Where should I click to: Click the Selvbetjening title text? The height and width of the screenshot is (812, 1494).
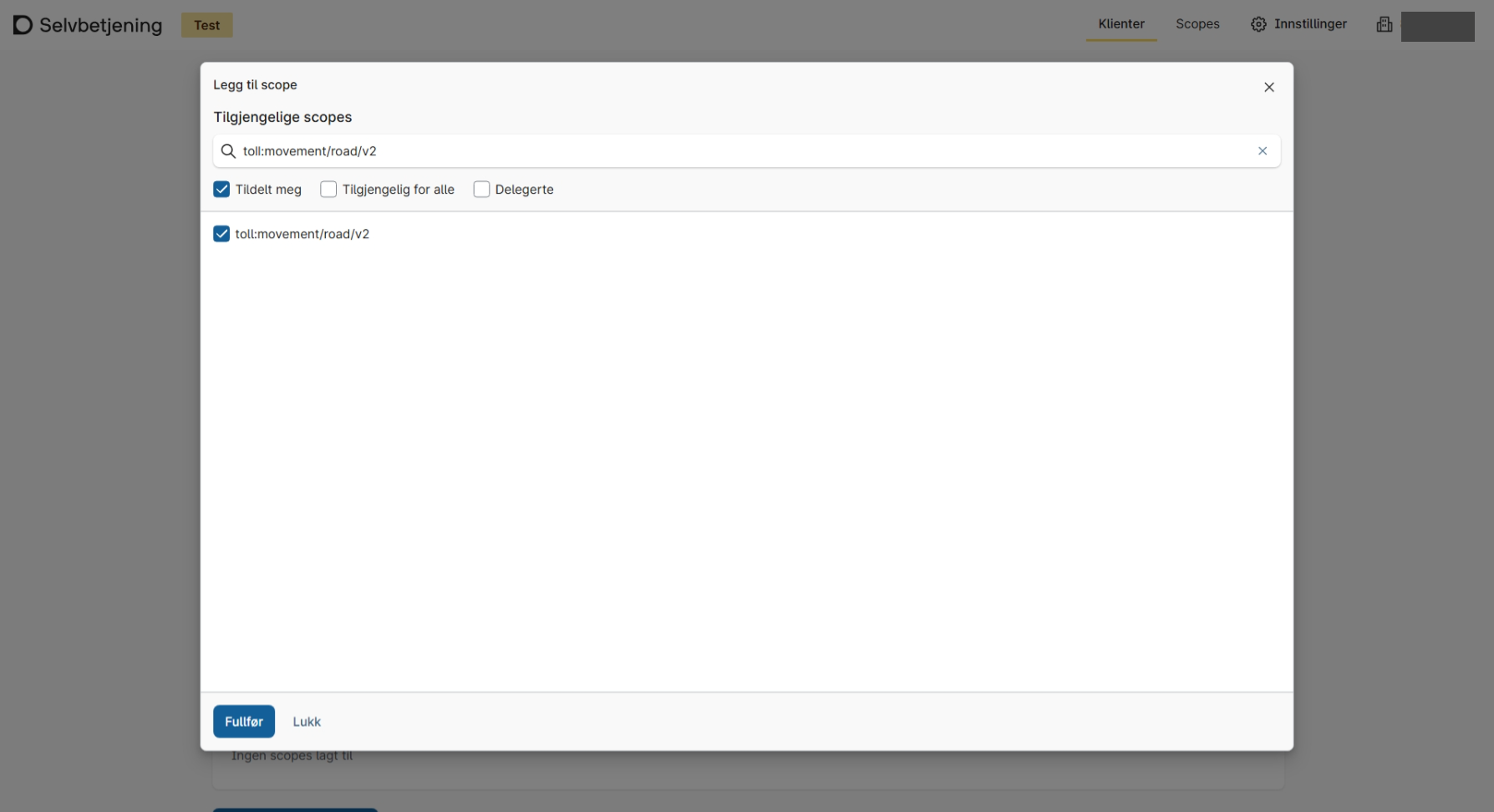[x=101, y=25]
